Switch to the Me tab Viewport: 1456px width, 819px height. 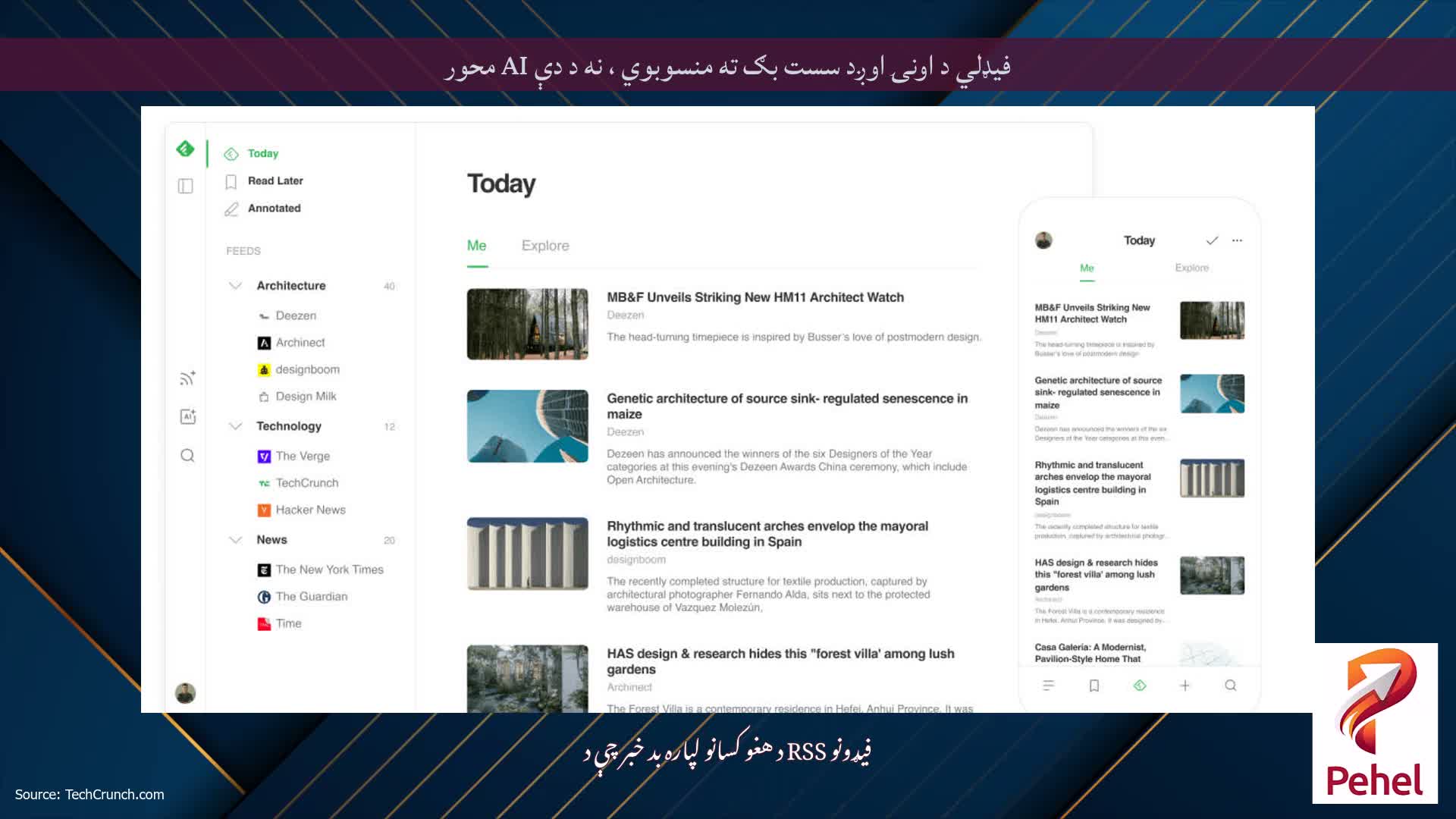[x=476, y=246]
